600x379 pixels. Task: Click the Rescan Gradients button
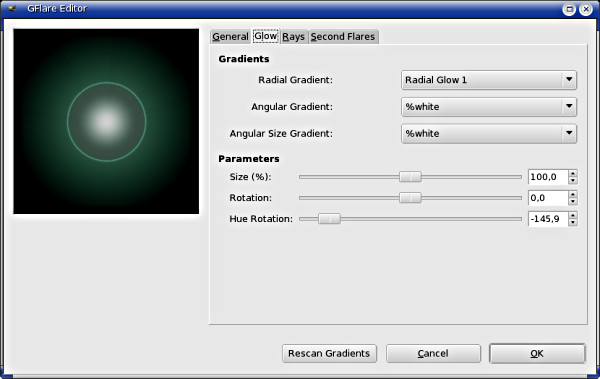tap(329, 353)
